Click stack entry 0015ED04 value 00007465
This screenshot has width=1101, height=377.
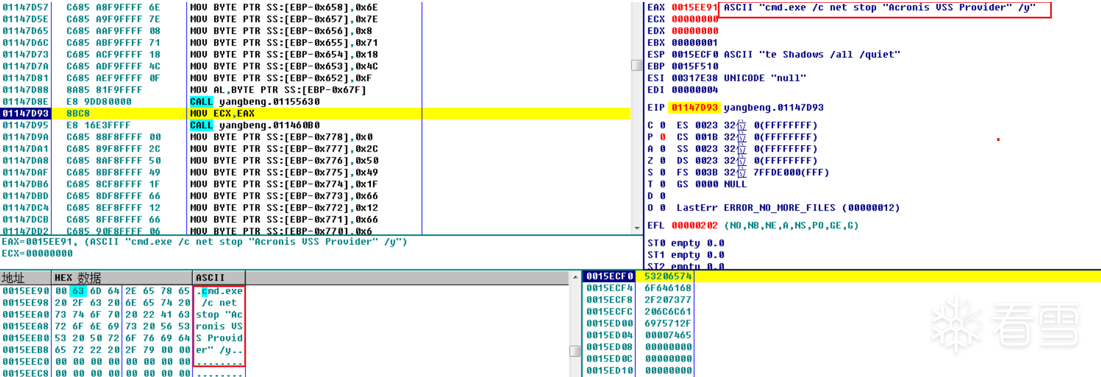[842, 336]
